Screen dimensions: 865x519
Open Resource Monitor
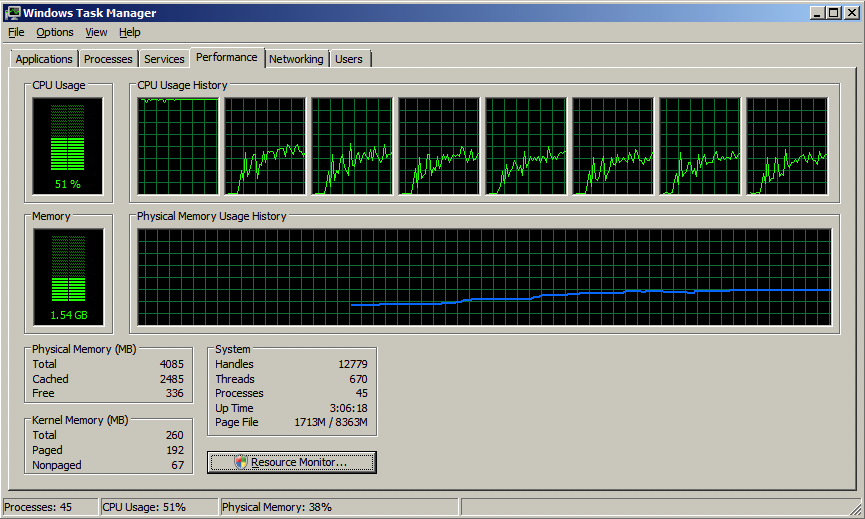point(292,462)
